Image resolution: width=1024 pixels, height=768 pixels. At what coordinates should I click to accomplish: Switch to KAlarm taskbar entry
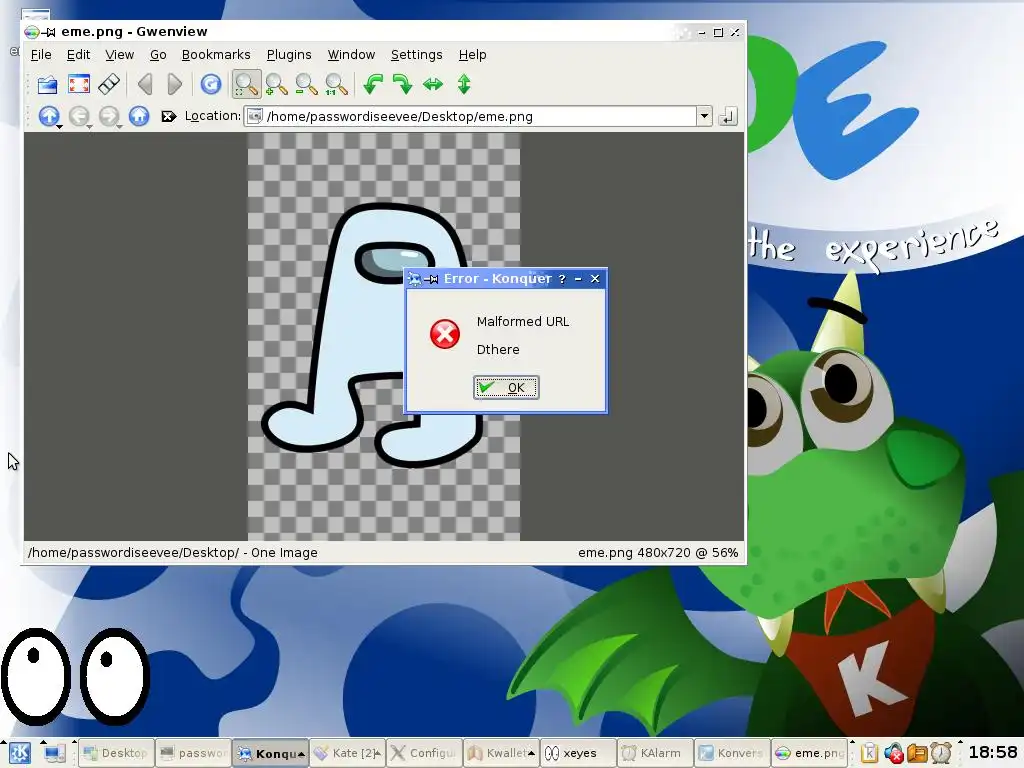pos(655,753)
